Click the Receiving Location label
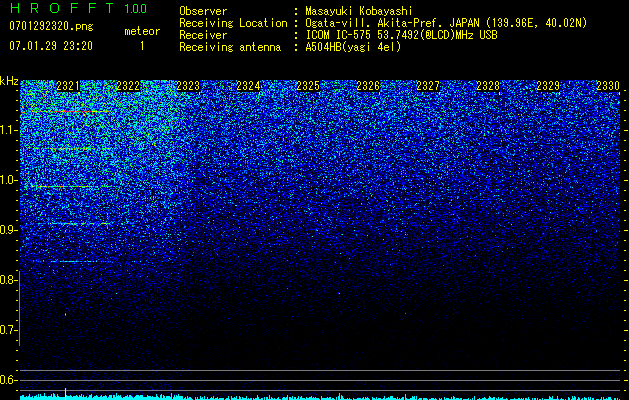The width and height of the screenshot is (629, 400). coord(233,23)
